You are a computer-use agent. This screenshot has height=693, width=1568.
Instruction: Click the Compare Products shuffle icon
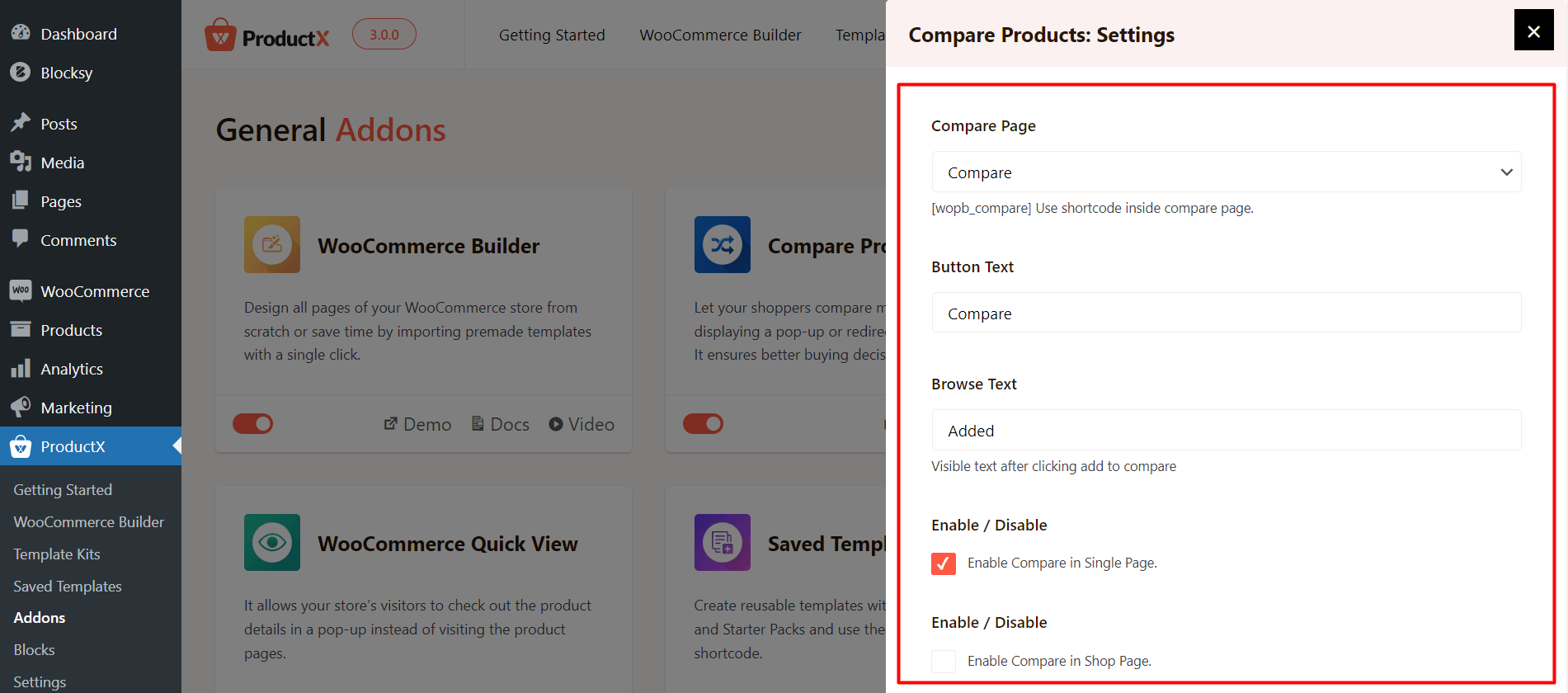click(723, 245)
